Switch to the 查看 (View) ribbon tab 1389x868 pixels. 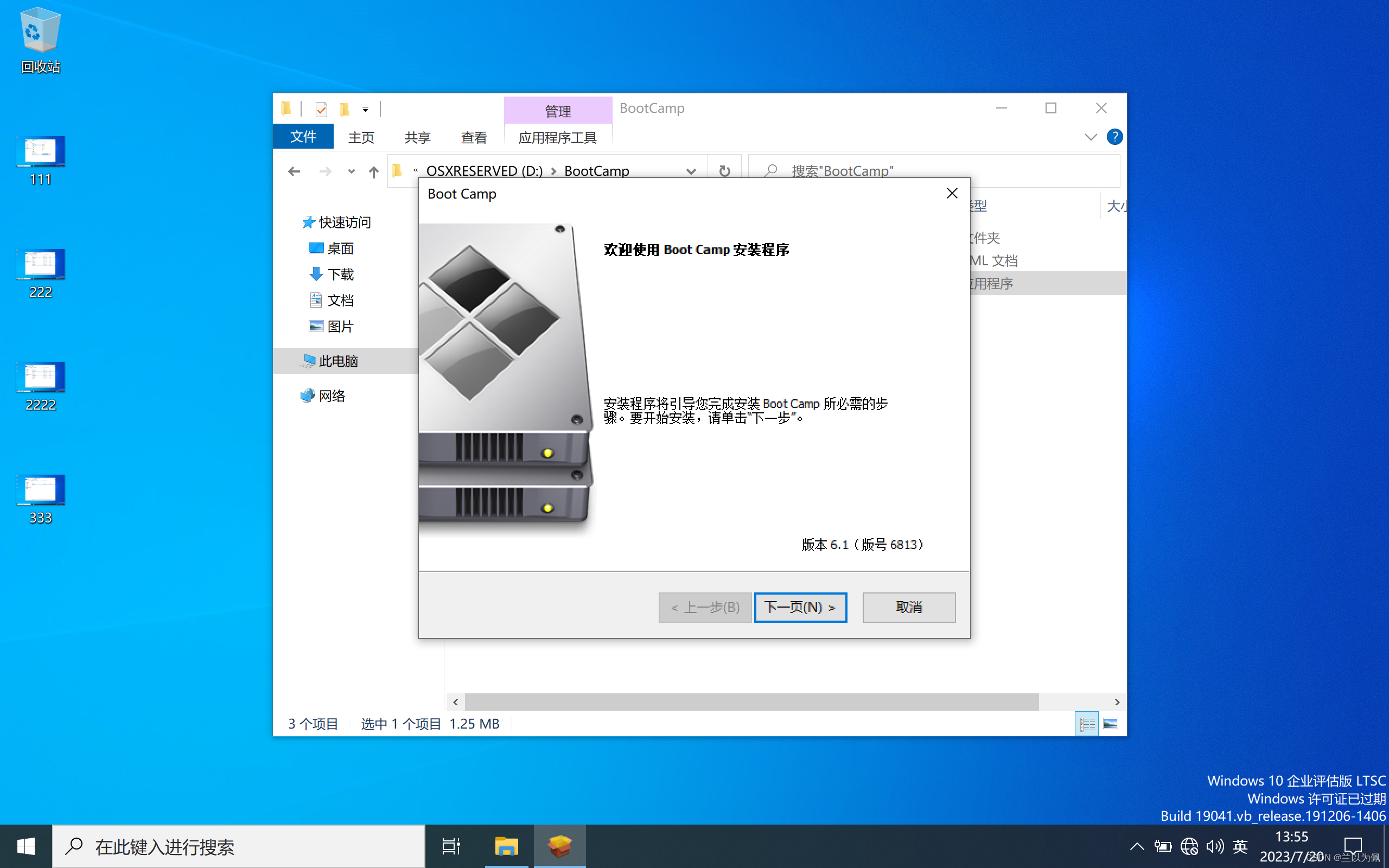point(474,137)
